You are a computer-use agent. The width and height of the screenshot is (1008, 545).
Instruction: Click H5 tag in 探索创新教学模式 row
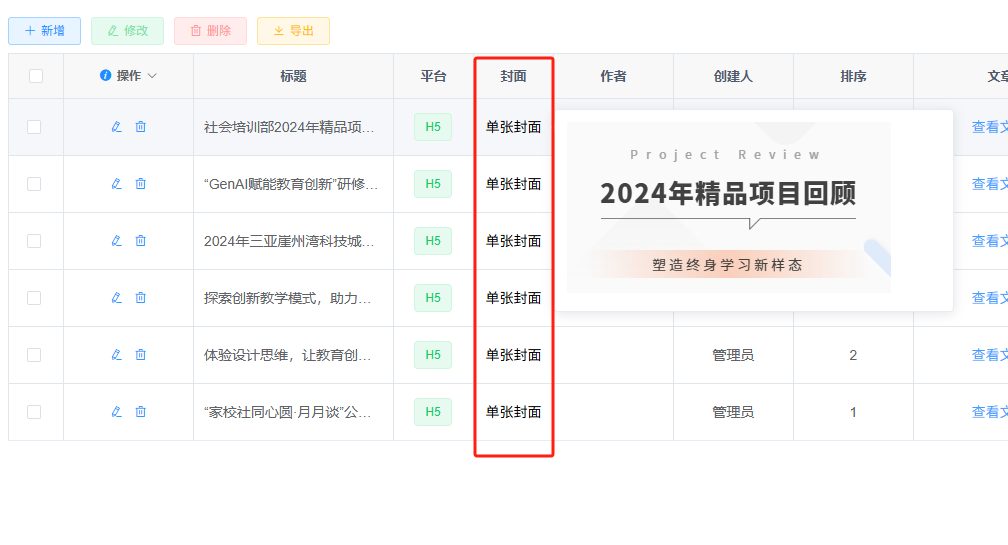click(433, 298)
